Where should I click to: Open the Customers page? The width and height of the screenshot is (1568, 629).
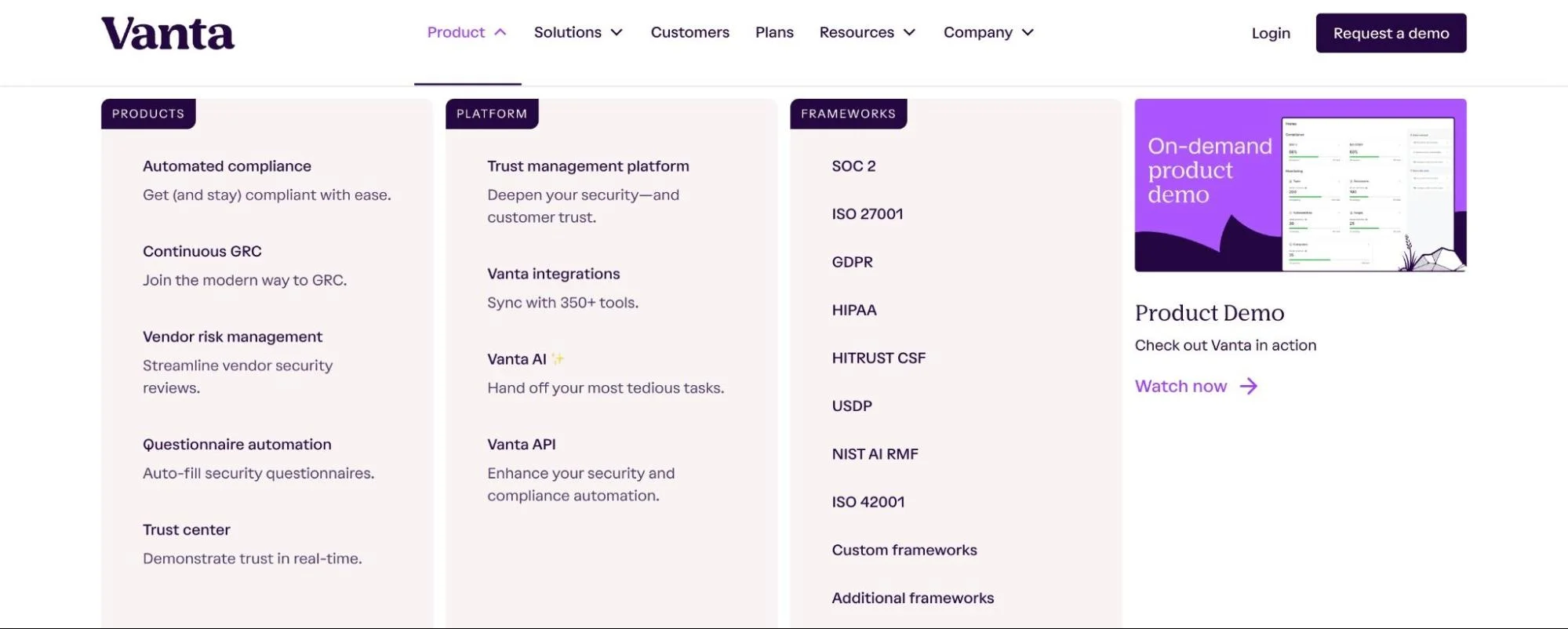coord(689,32)
